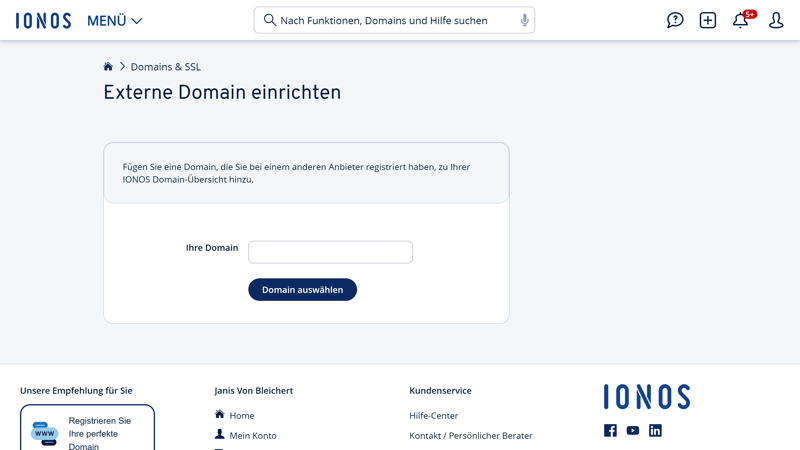Open the perfect domain recommendation card

pos(87,430)
